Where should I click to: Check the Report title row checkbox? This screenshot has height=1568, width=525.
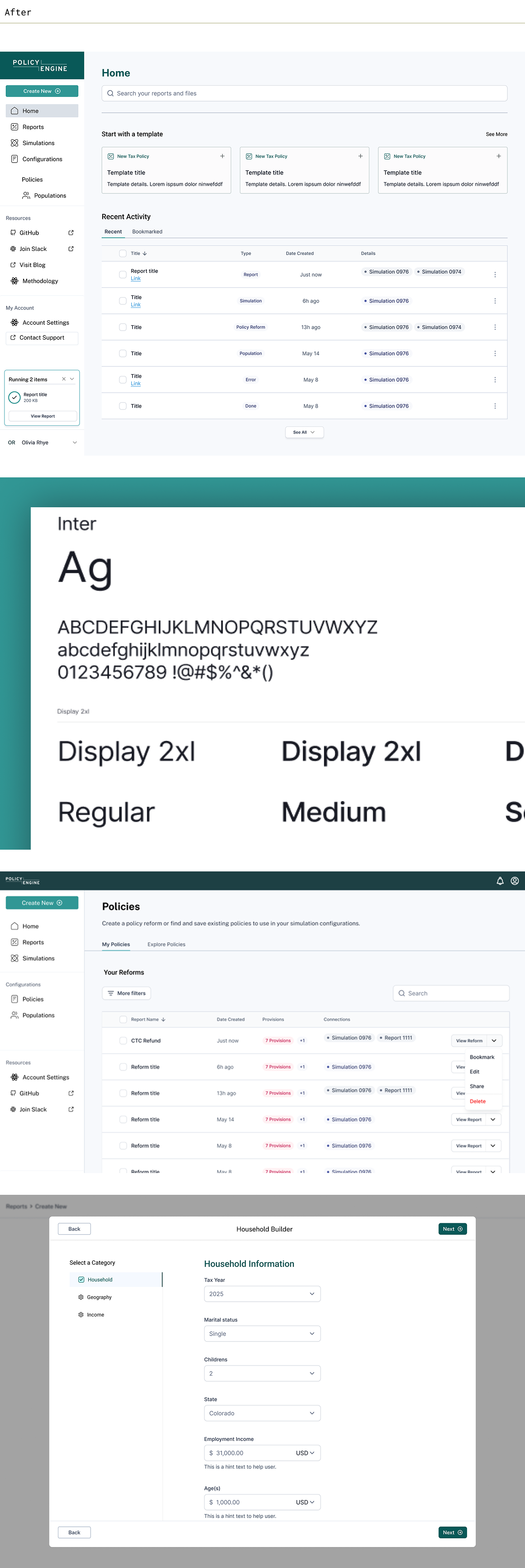[x=123, y=274]
